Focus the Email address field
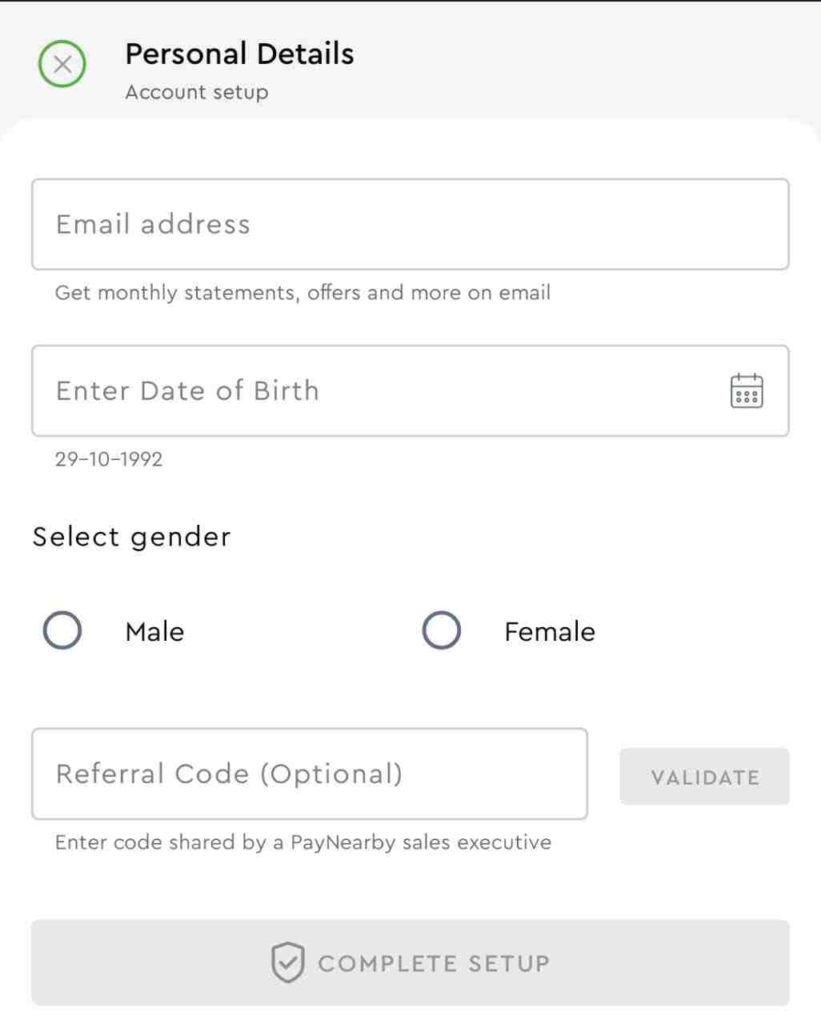 pyautogui.click(x=410, y=224)
